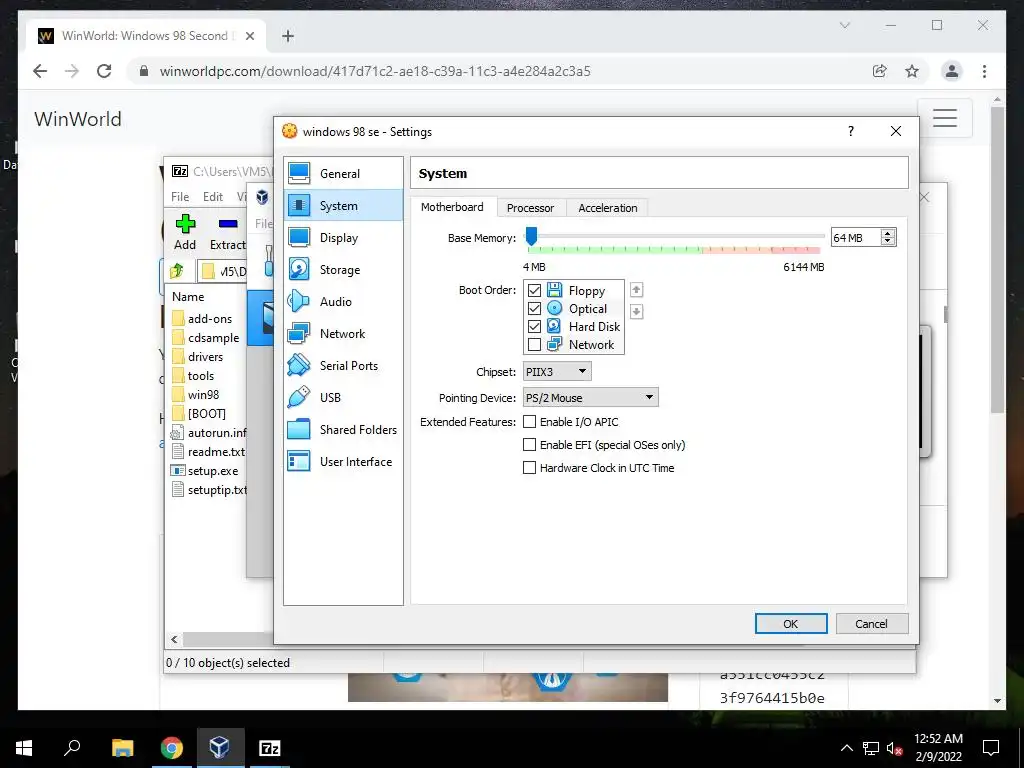The width and height of the screenshot is (1024, 768).
Task: Open Shared Folders settings category
Action: (344, 430)
